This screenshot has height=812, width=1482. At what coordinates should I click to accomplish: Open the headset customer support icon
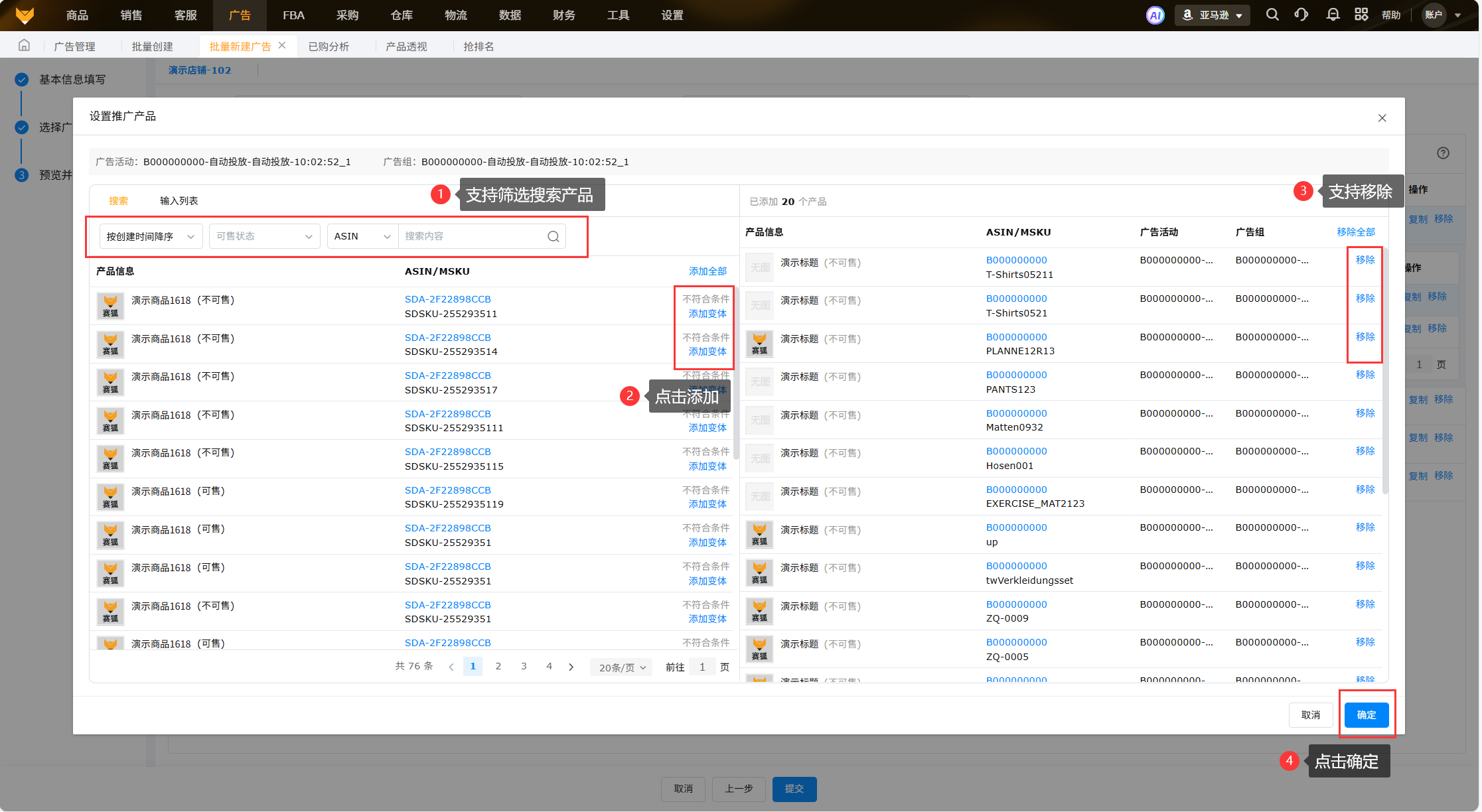1301,15
